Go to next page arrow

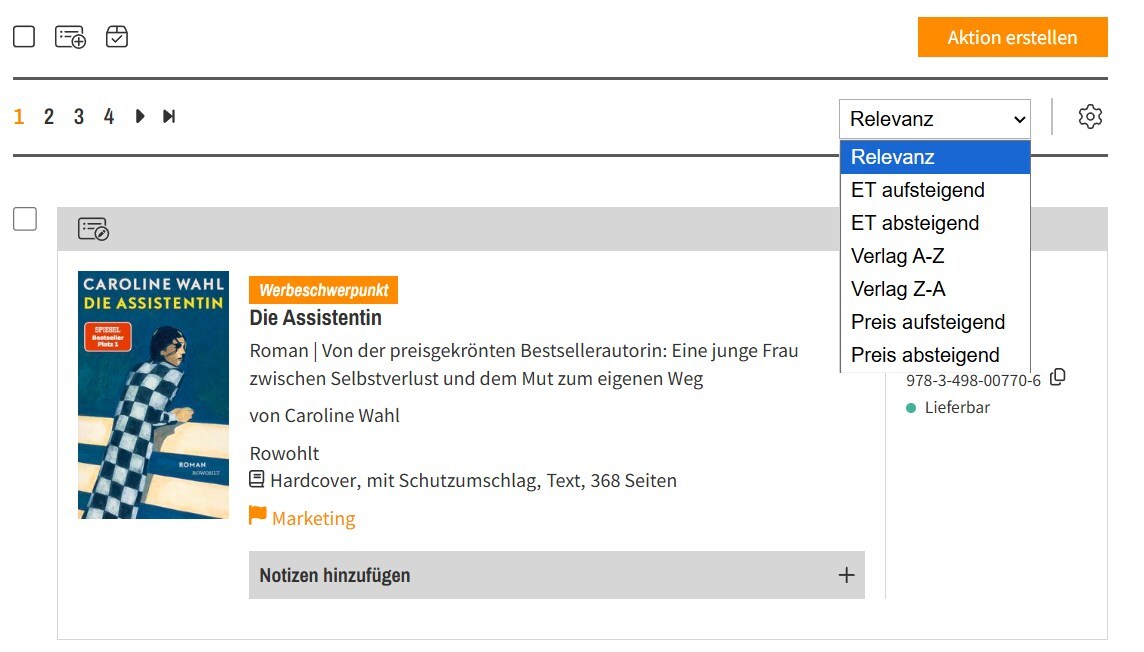tap(140, 117)
